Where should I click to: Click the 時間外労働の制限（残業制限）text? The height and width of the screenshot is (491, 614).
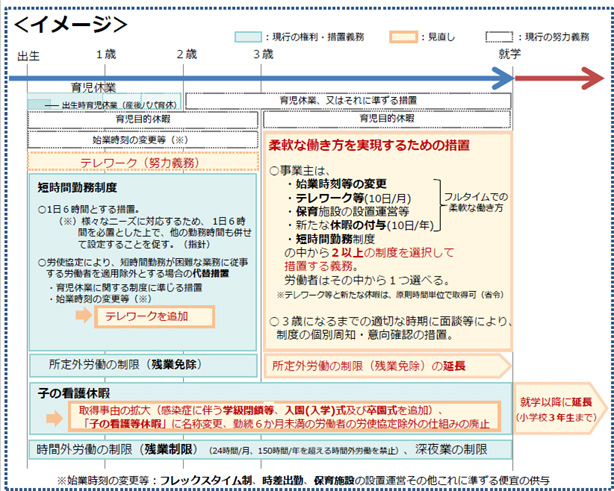pos(117,449)
